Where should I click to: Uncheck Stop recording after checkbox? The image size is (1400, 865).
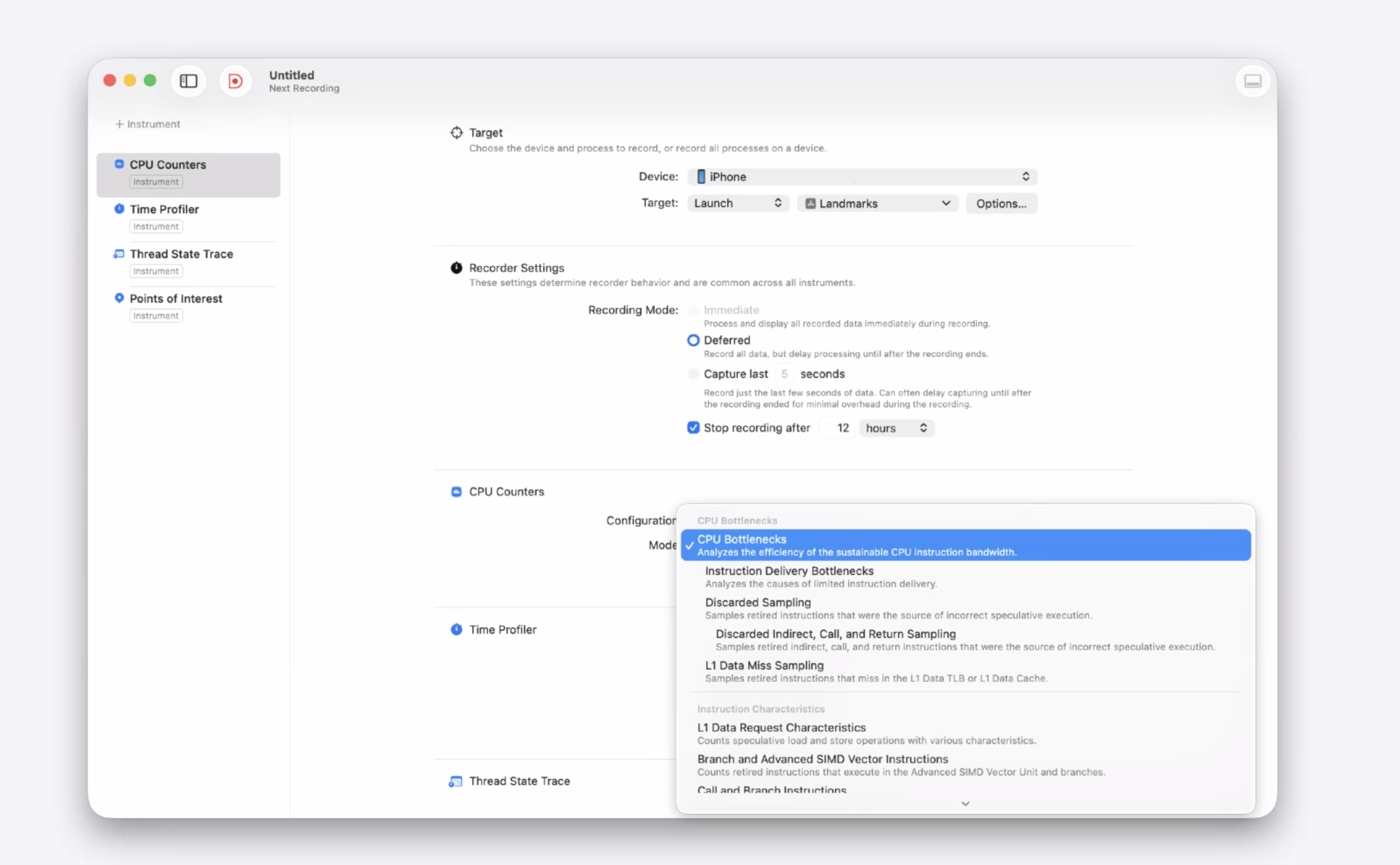[x=693, y=428]
